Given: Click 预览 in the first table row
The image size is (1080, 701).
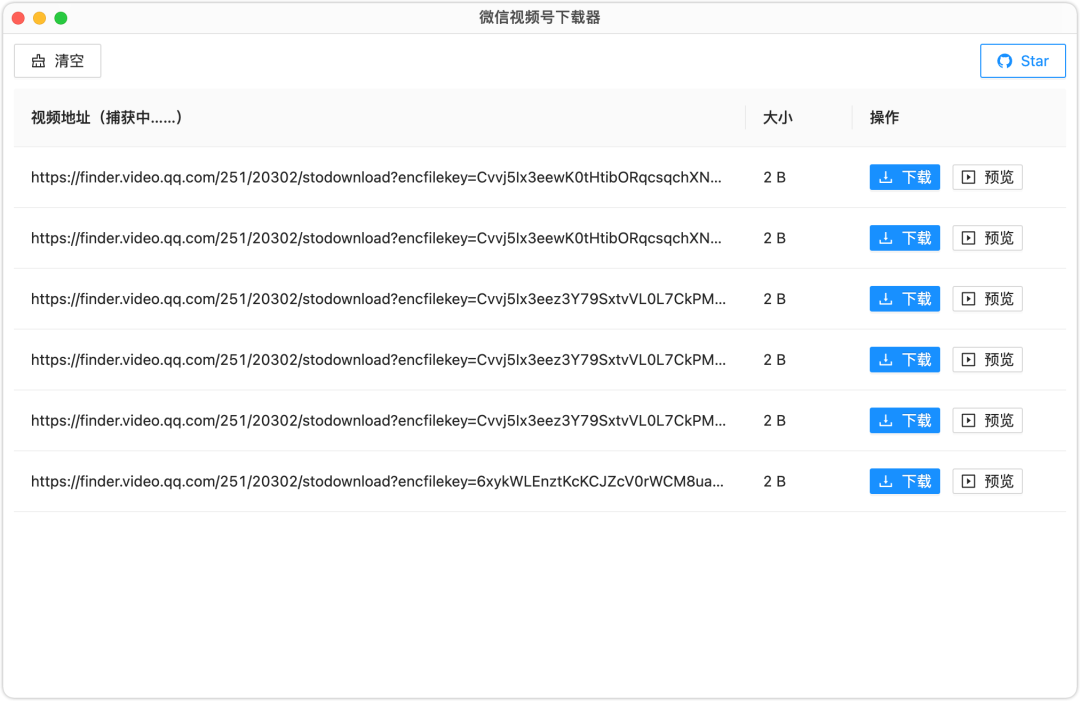Looking at the screenshot, I should tap(987, 178).
